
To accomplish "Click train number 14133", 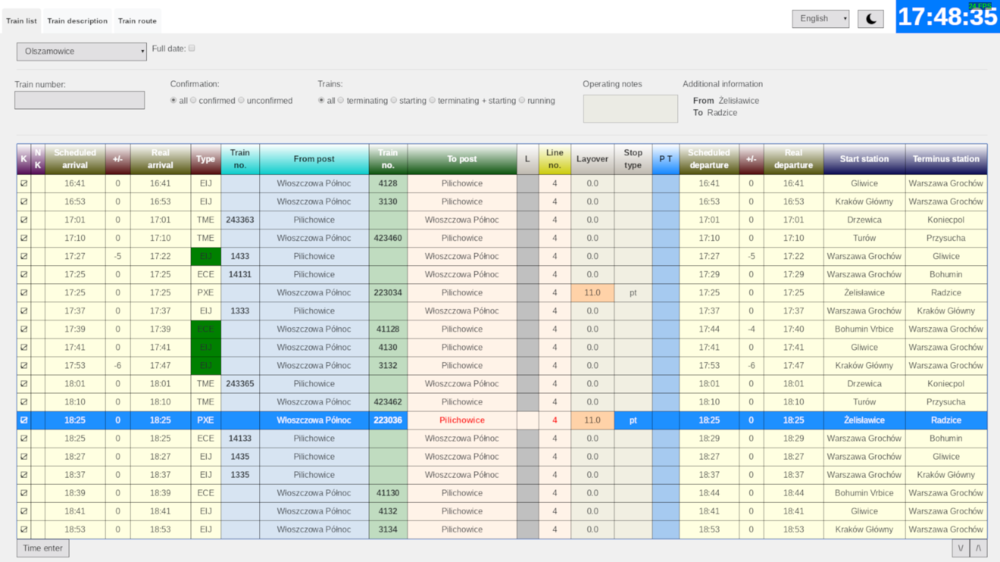I will click(x=240, y=438).
